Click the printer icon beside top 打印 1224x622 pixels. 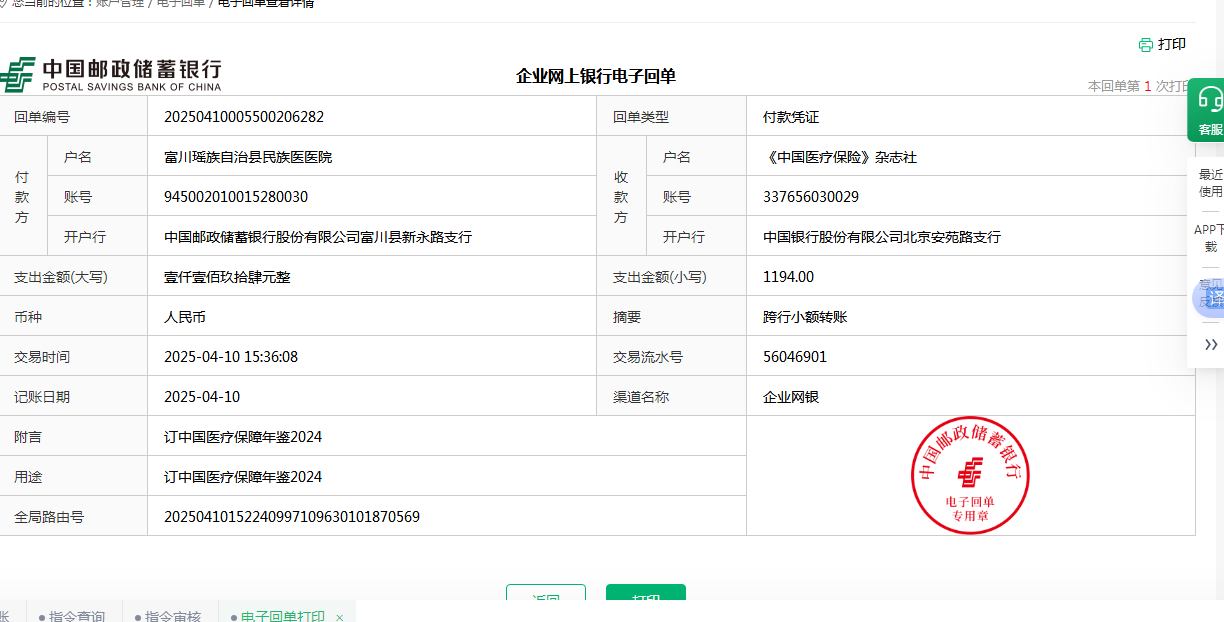tap(1146, 45)
